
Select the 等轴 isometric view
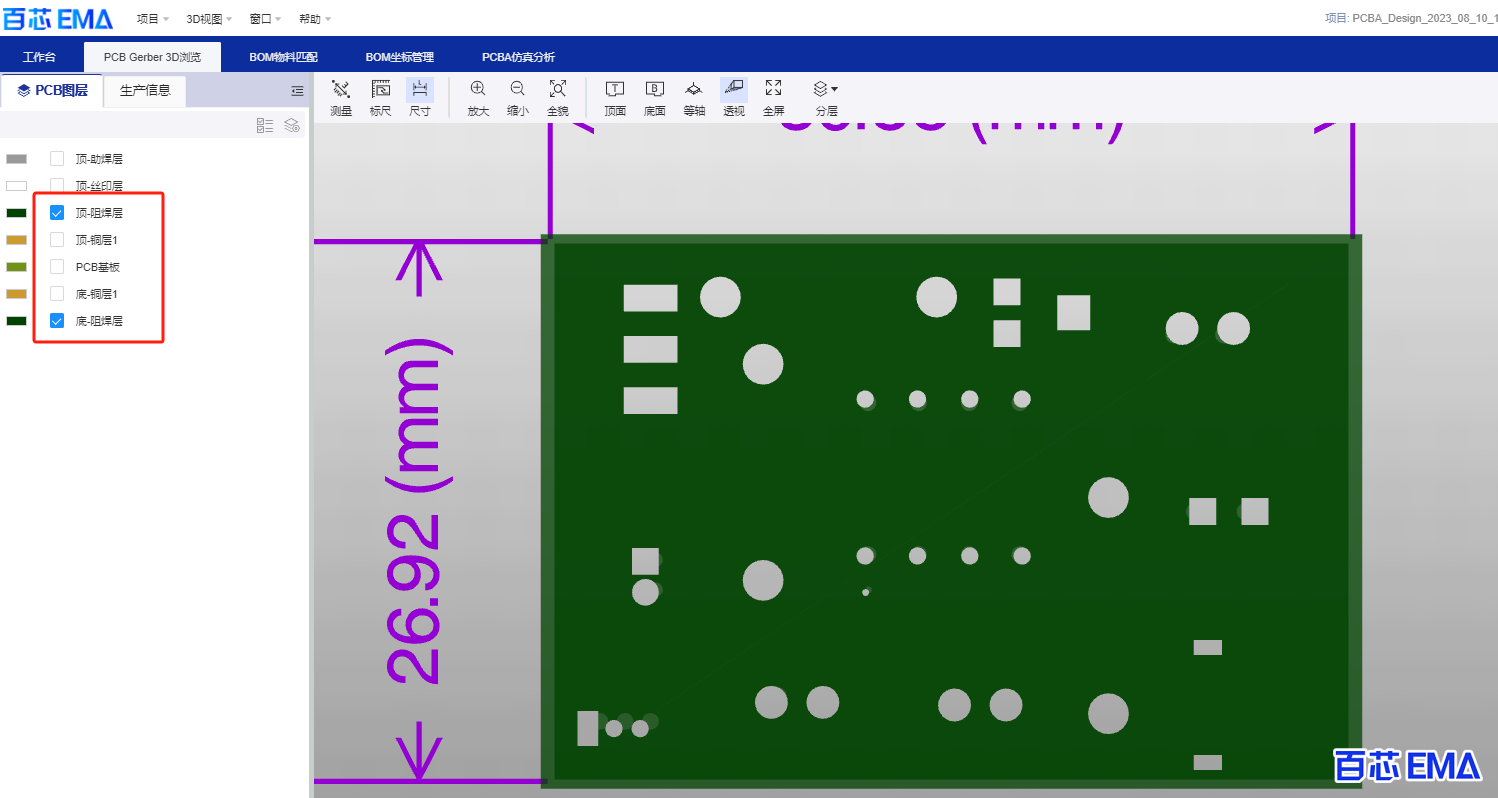click(x=694, y=97)
